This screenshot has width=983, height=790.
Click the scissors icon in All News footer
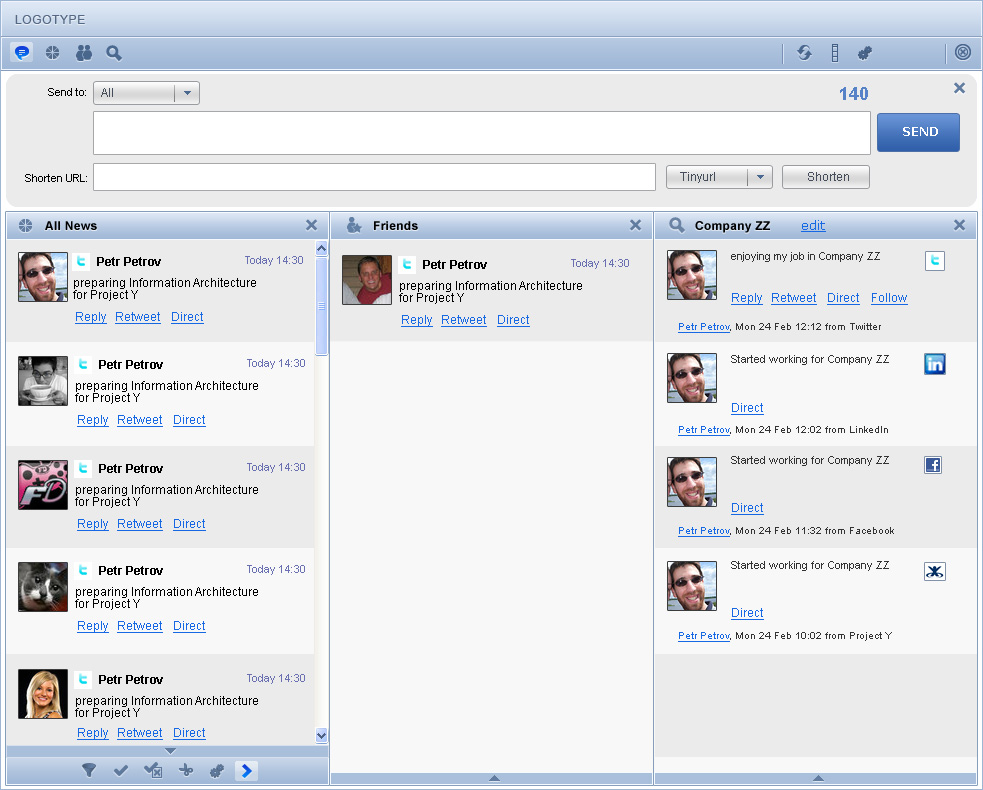click(185, 770)
